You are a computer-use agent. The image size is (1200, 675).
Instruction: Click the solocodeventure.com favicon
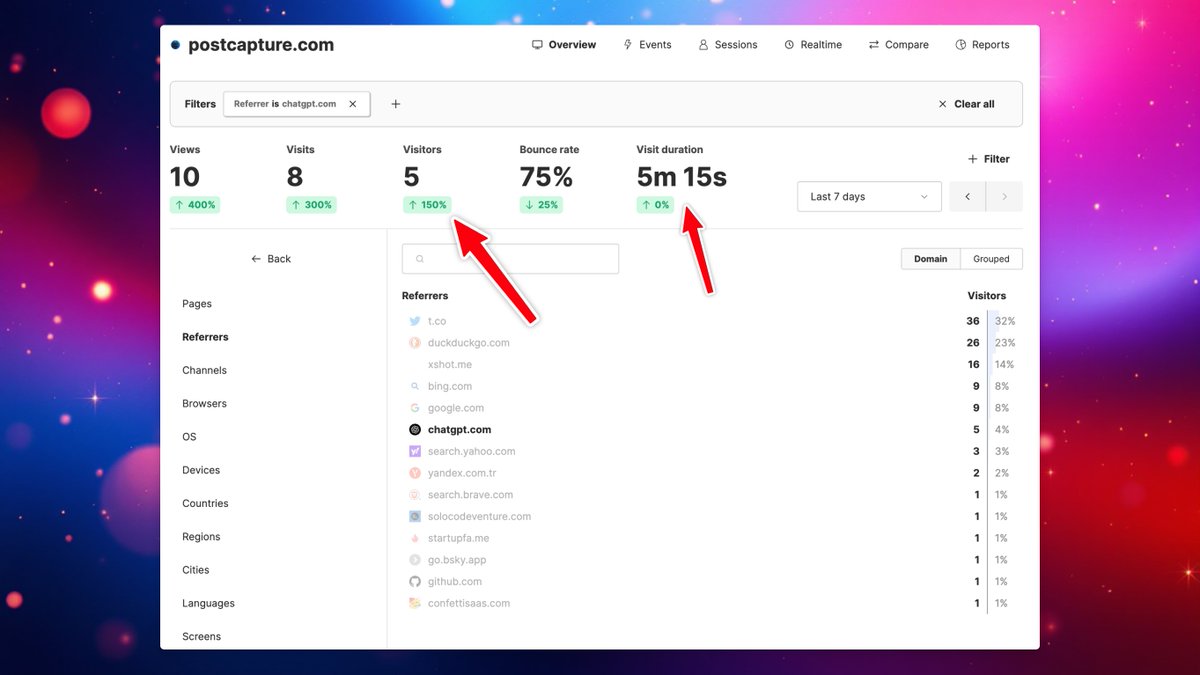click(x=415, y=517)
